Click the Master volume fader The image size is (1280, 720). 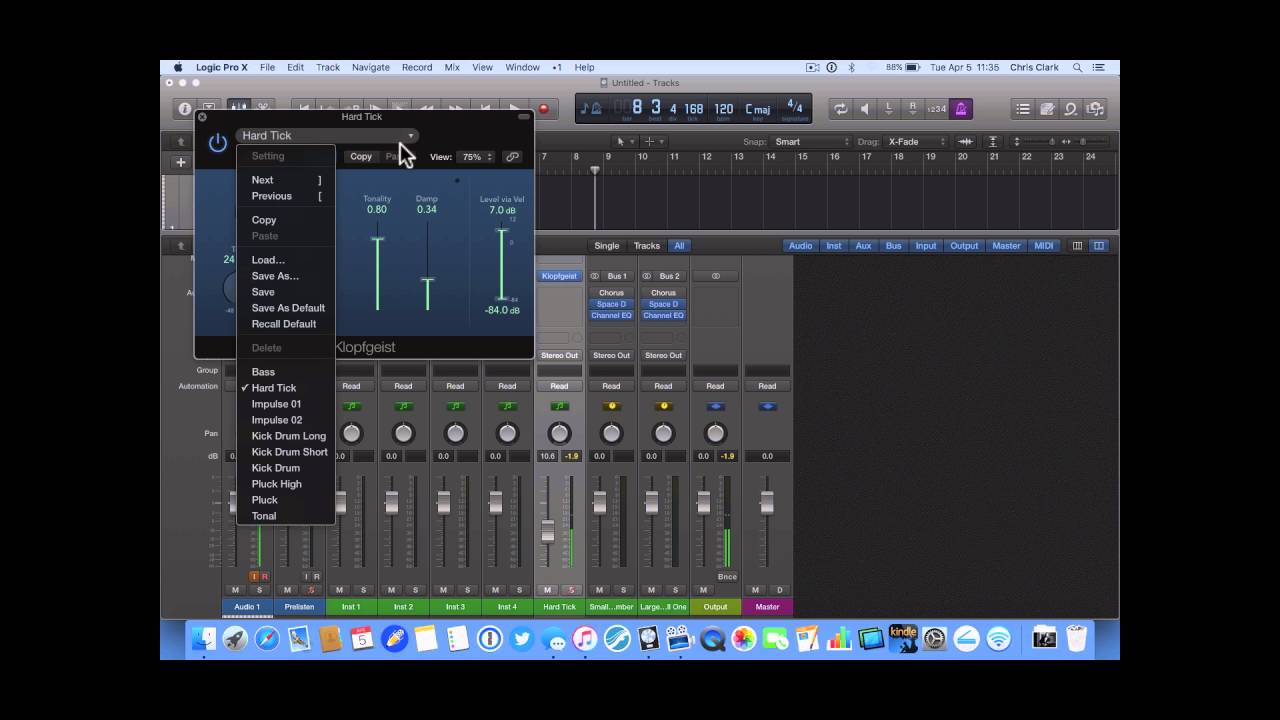tap(767, 502)
